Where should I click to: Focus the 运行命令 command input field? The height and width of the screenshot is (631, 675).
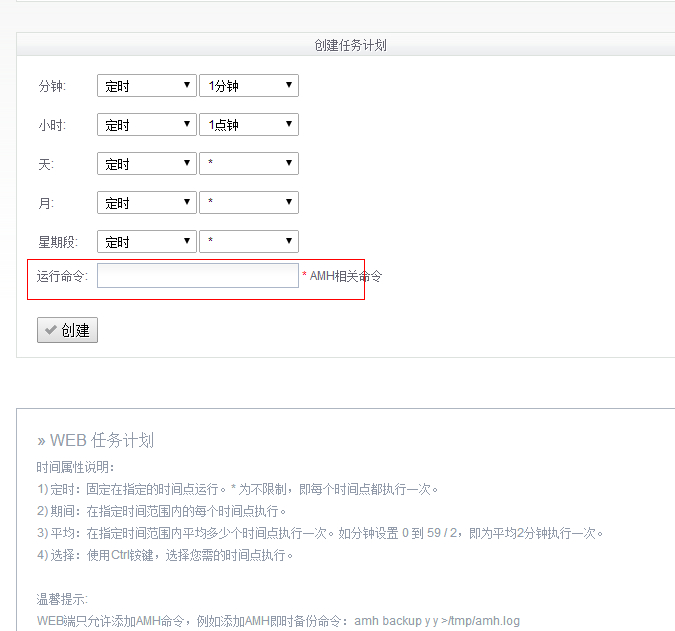point(198,276)
